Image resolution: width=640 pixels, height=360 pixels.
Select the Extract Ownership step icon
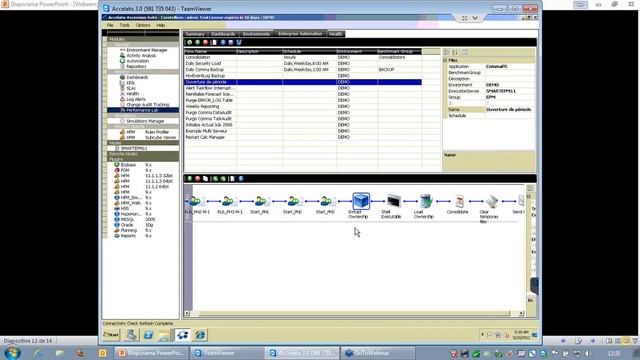(x=361, y=201)
